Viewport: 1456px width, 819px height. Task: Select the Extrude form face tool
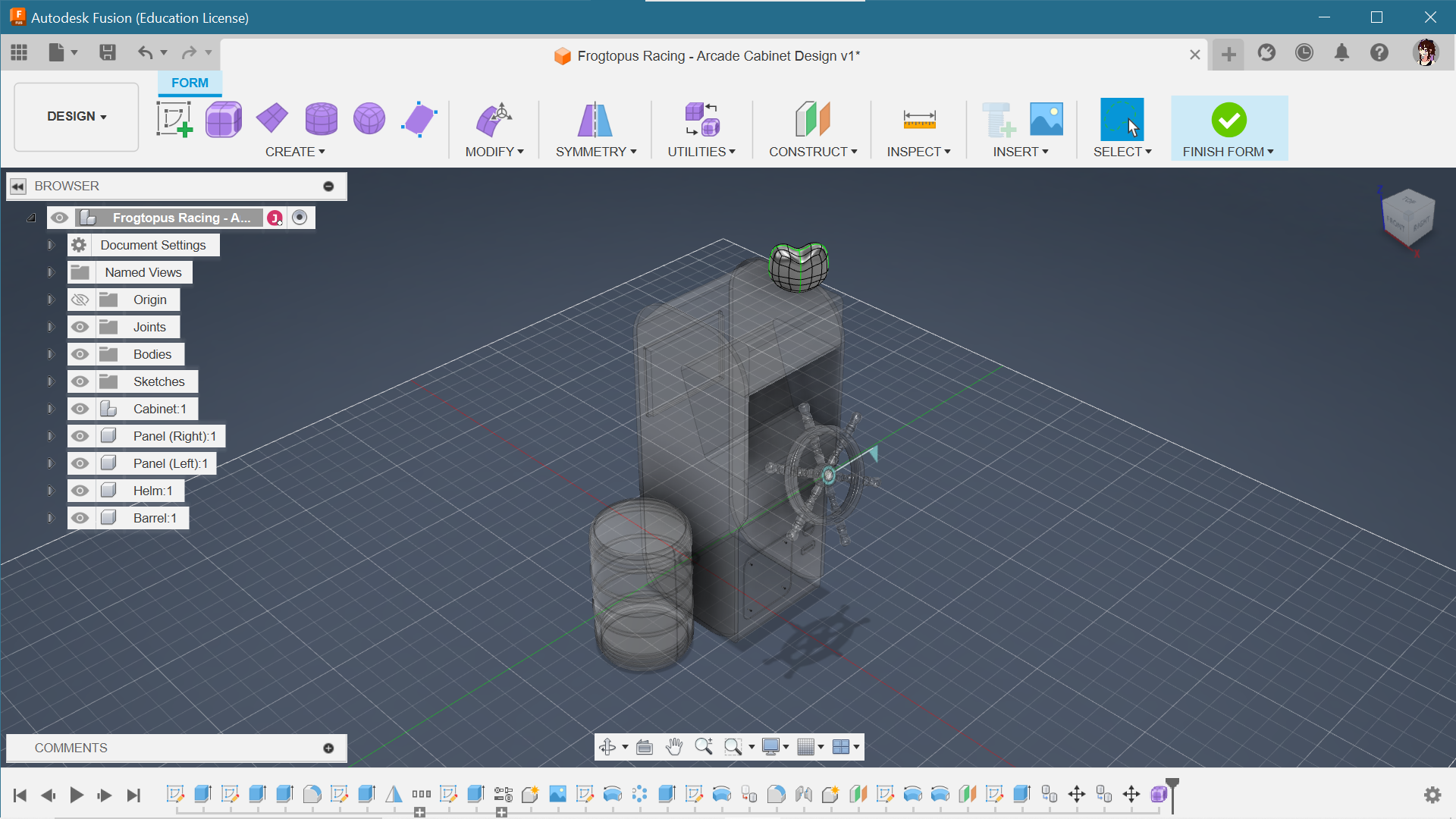[x=419, y=119]
